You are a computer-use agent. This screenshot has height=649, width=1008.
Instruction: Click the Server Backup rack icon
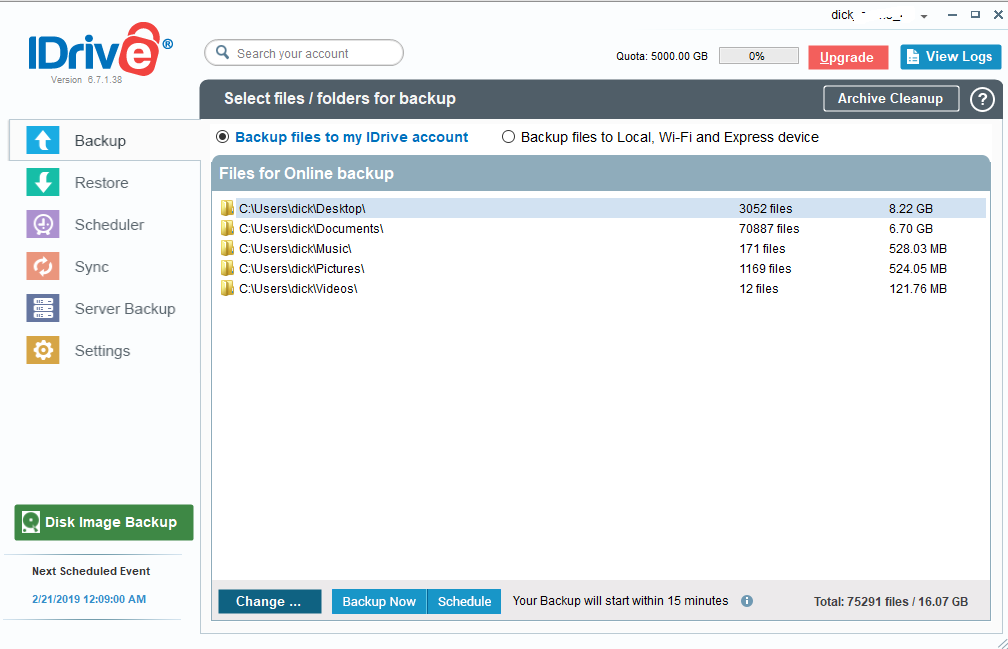43,308
